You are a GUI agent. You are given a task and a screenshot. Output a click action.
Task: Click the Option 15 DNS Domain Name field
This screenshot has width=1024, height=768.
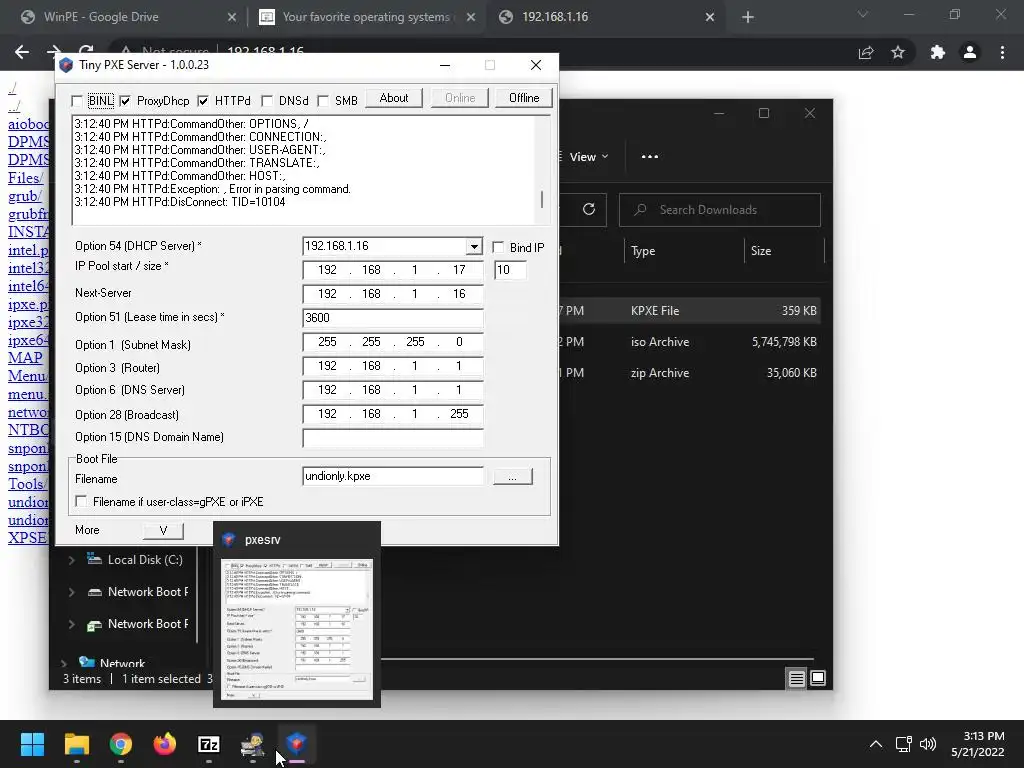[x=393, y=438]
